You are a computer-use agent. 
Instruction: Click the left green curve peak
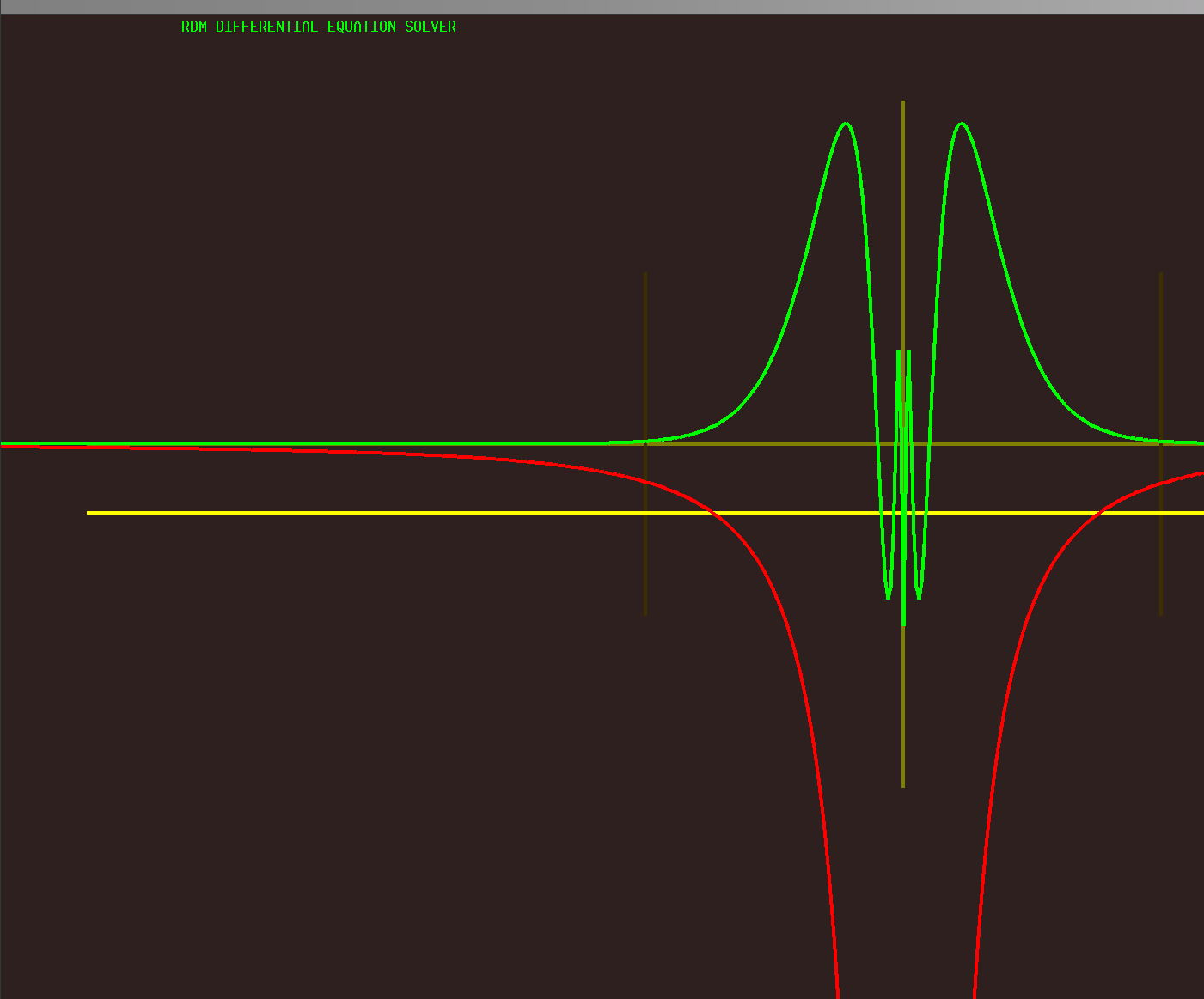(846, 124)
